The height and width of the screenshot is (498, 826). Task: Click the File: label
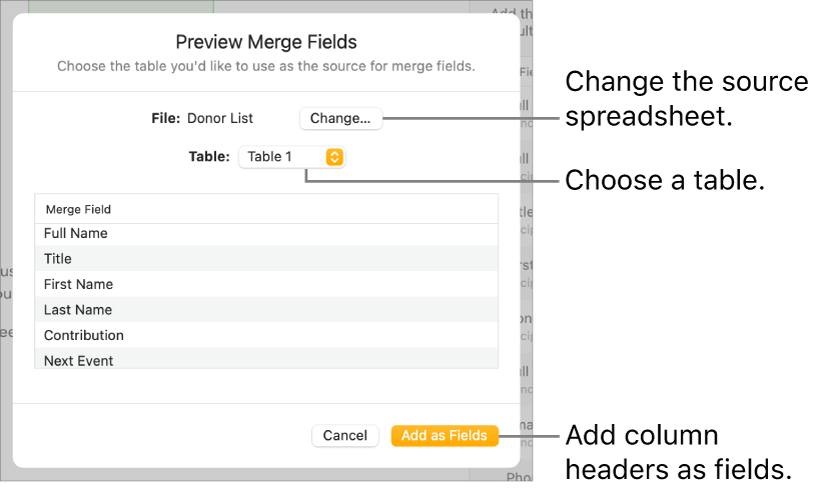click(164, 118)
